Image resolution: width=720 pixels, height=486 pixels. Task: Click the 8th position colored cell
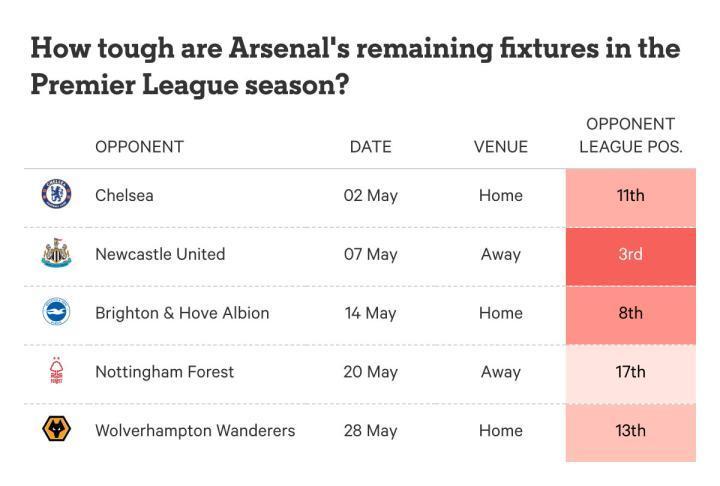(630, 314)
